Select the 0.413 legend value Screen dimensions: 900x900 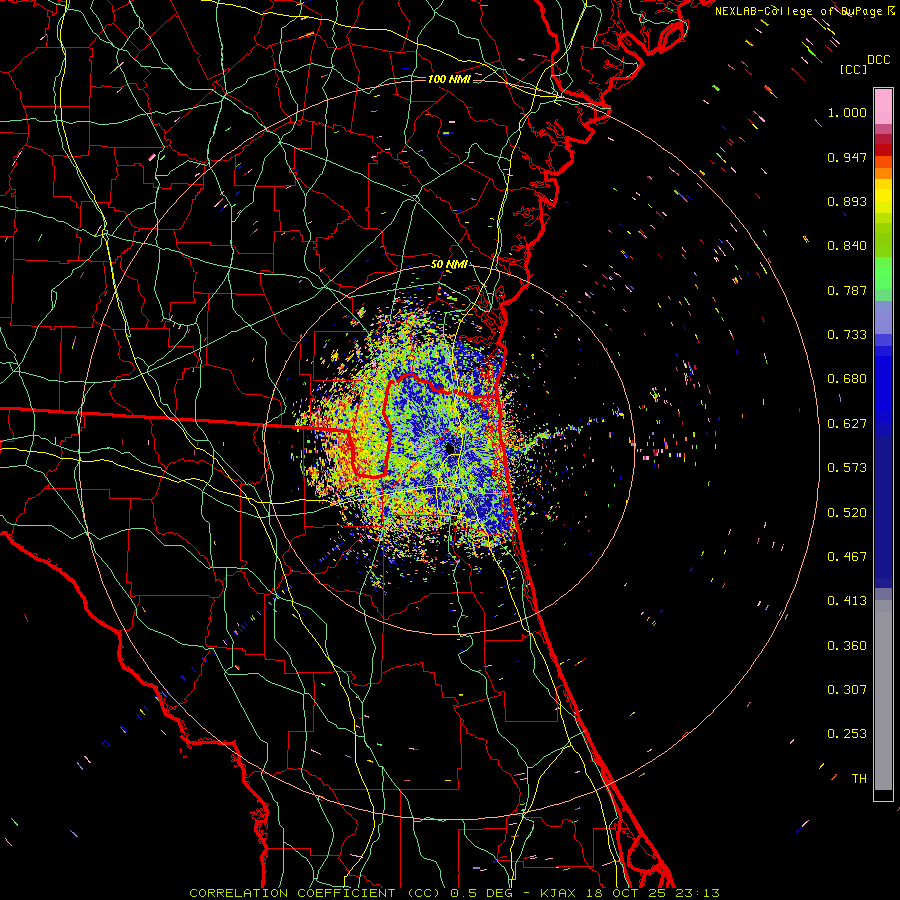click(x=847, y=601)
